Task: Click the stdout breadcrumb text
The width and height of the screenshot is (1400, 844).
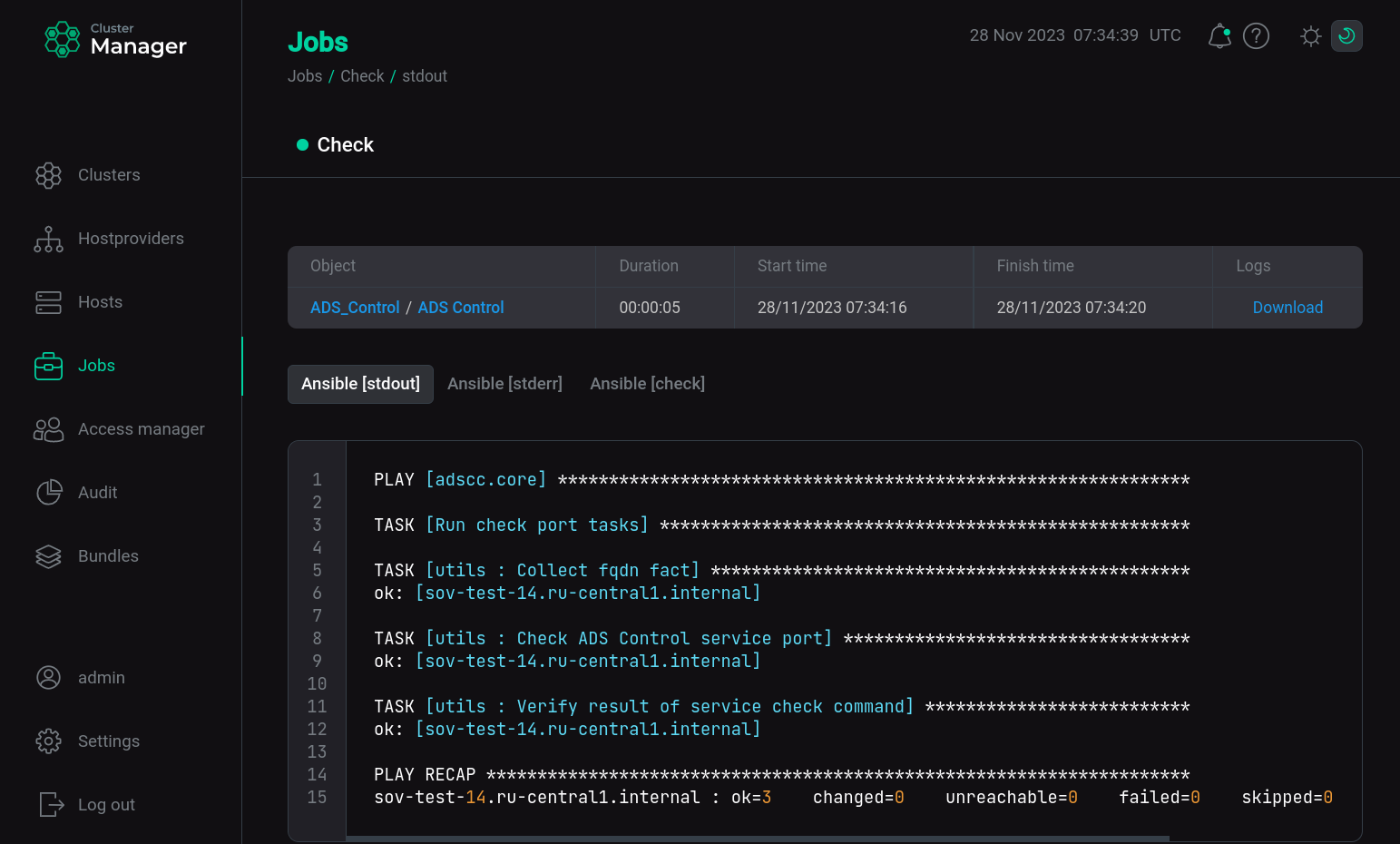Action: pyautogui.click(x=425, y=76)
